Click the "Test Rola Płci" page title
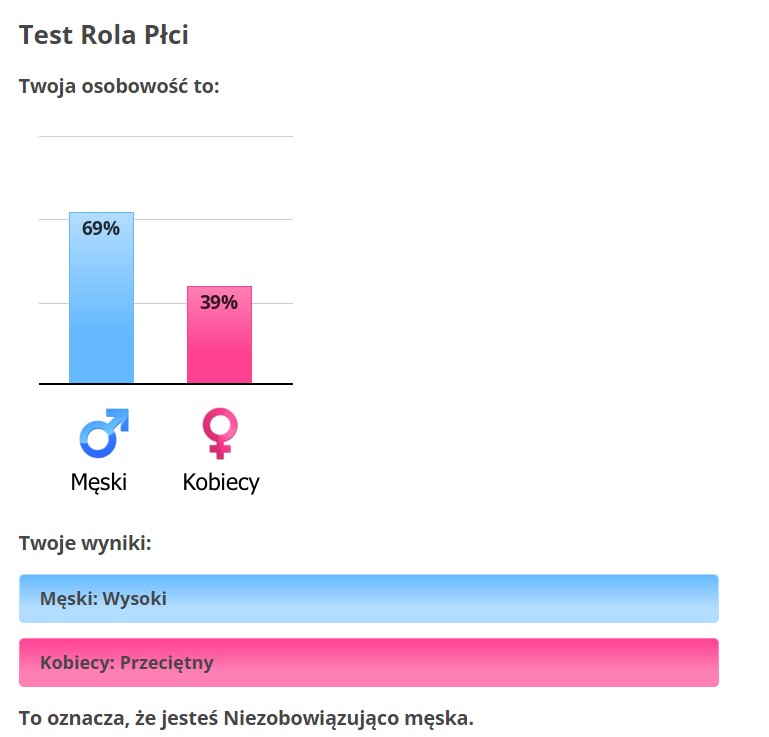 point(104,35)
